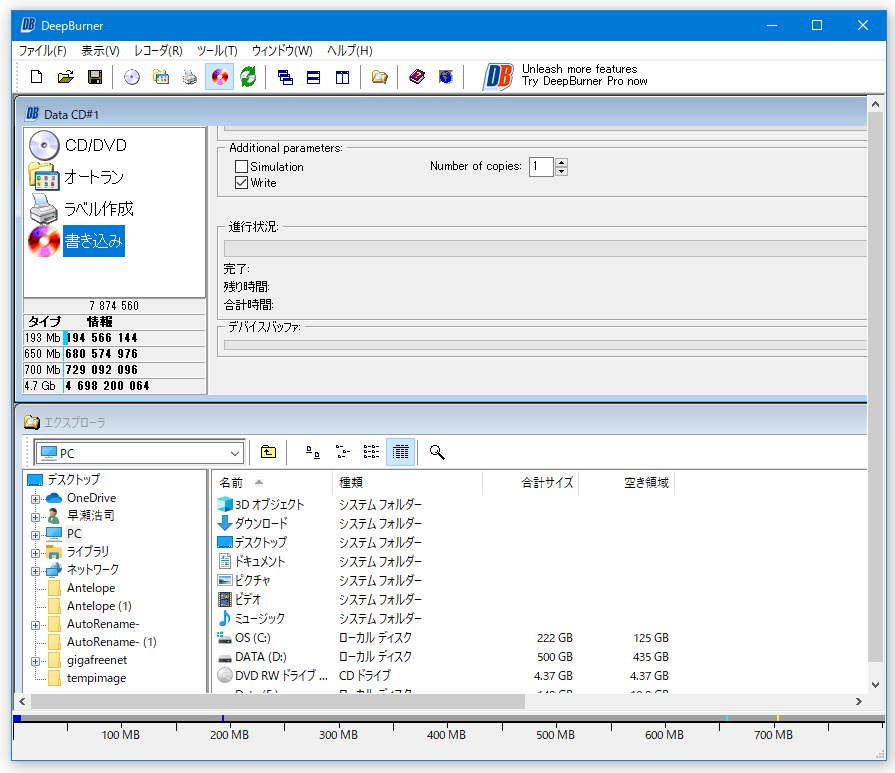The width and height of the screenshot is (895, 773).
Task: Open the ヘルプ(H) menu
Action: pos(350,51)
